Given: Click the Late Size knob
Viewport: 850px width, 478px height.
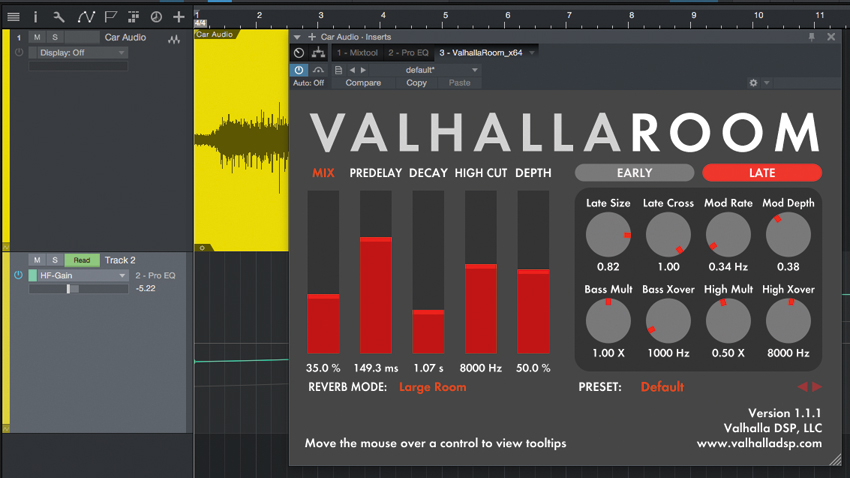Looking at the screenshot, I should 608,235.
